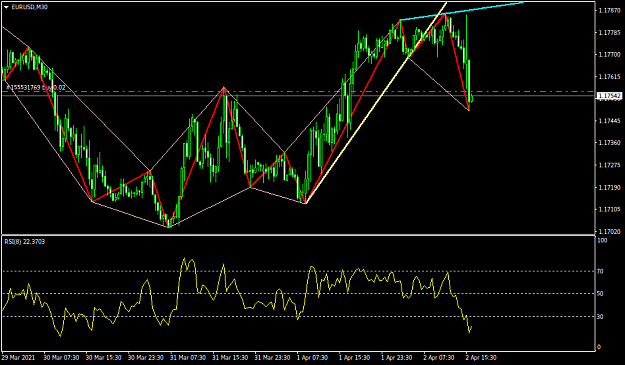Click price scale value 1.17190
Screen dimensions: 625x365
click(x=609, y=187)
